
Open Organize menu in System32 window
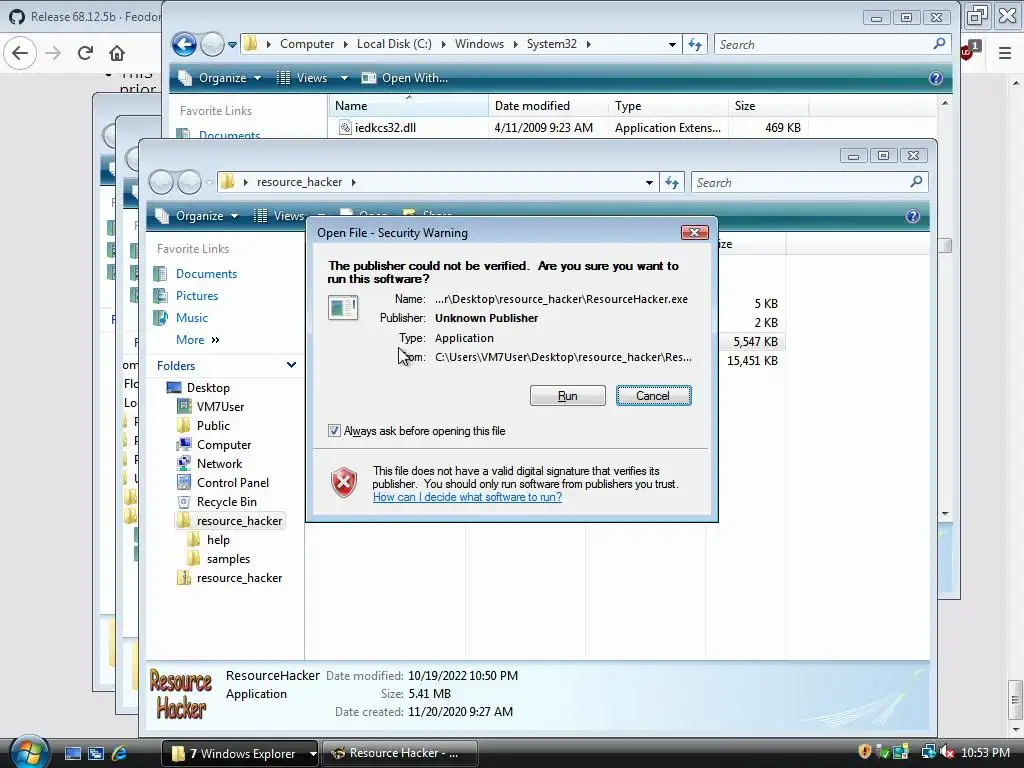click(221, 78)
